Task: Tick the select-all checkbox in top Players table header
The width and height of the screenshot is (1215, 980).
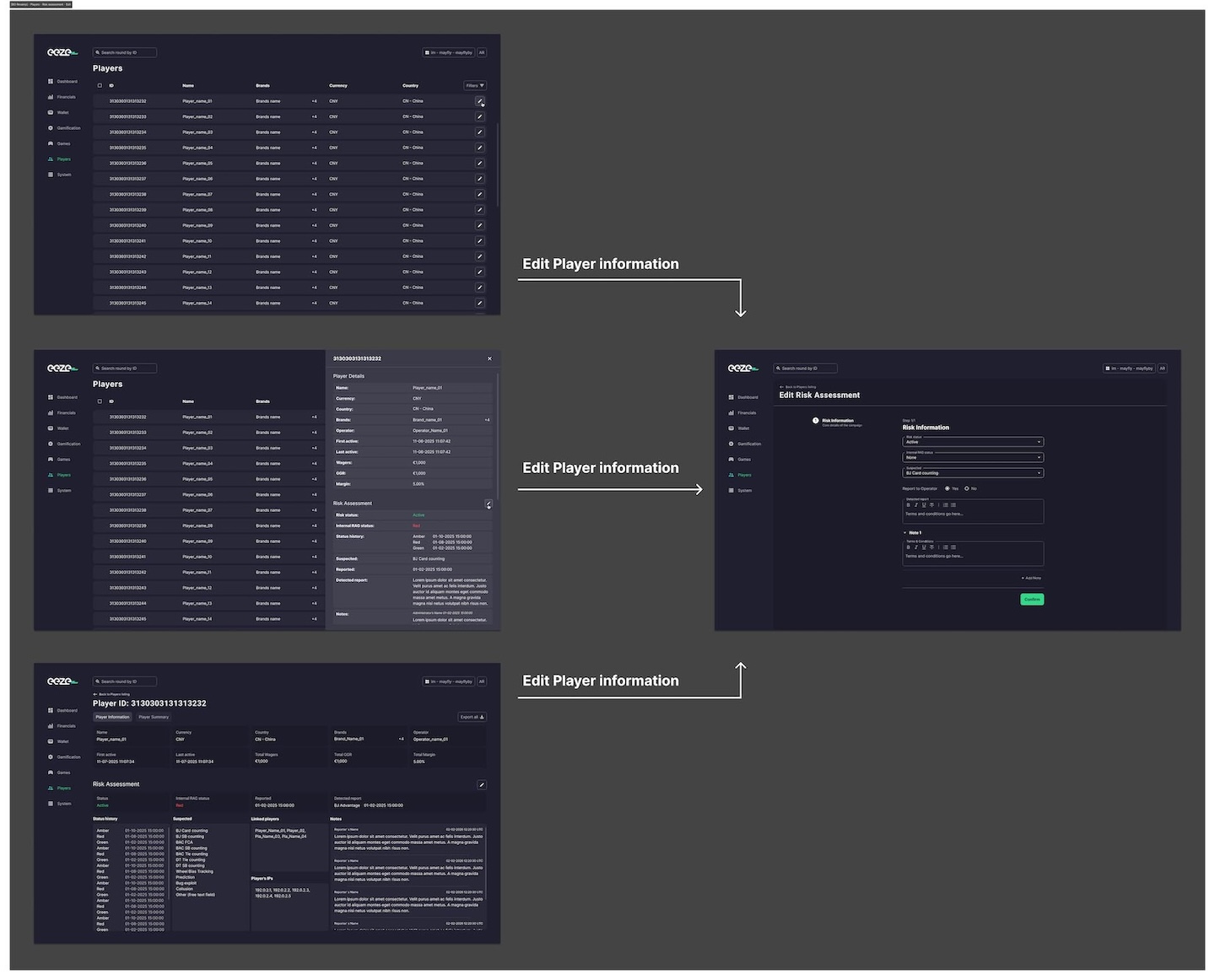Action: point(100,86)
